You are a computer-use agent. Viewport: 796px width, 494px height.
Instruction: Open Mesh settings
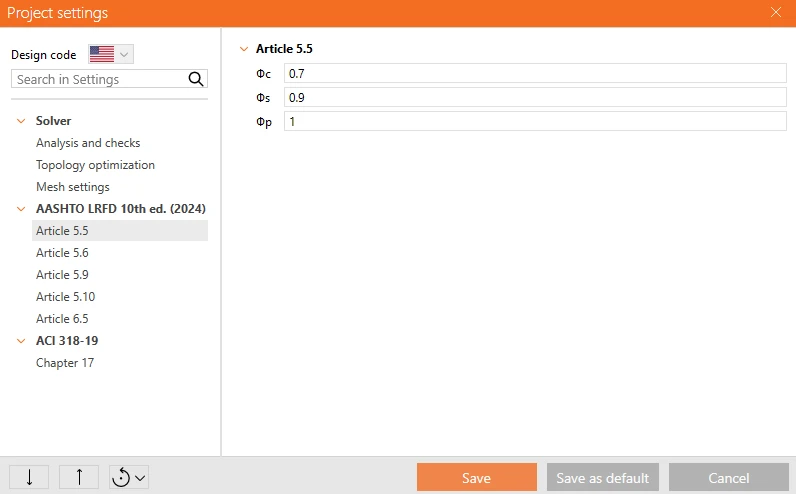[73, 187]
